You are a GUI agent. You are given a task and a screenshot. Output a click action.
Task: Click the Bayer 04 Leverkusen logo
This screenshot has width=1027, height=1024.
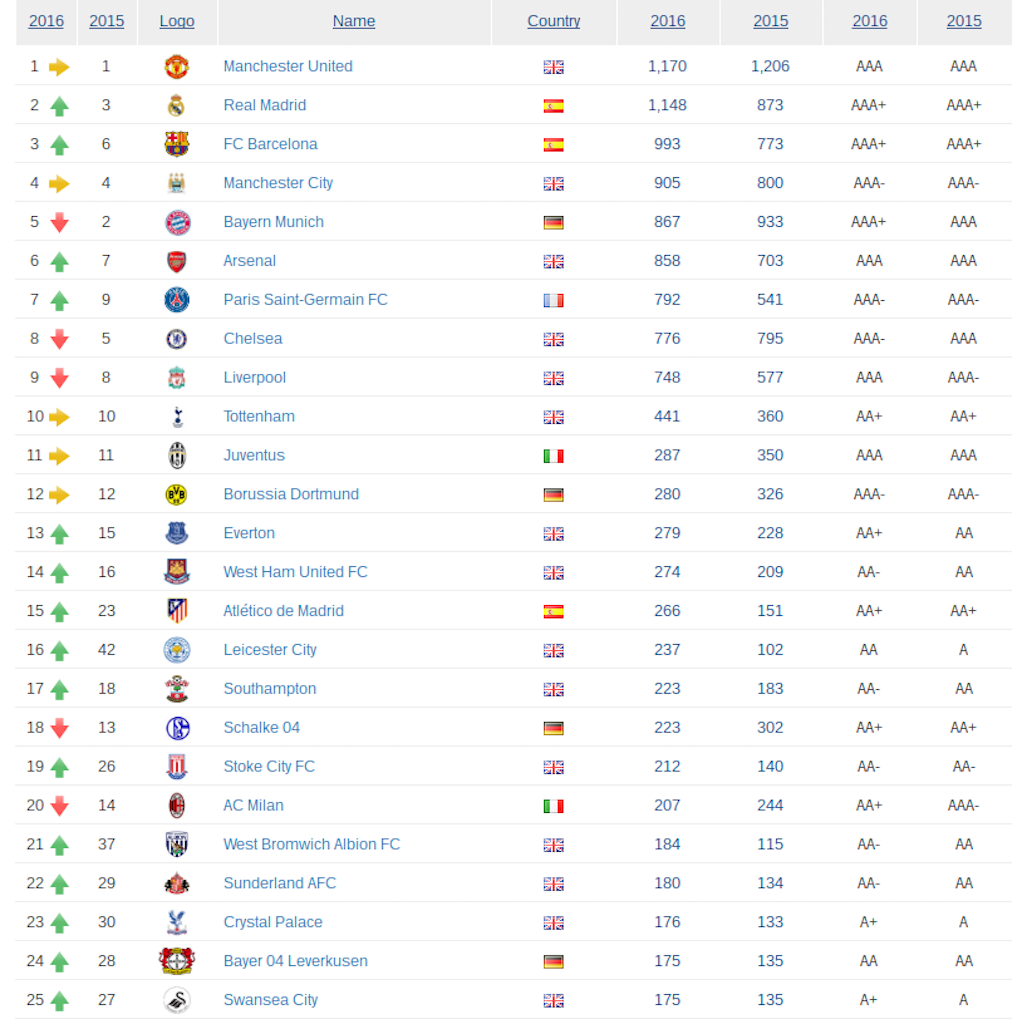pyautogui.click(x=177, y=961)
